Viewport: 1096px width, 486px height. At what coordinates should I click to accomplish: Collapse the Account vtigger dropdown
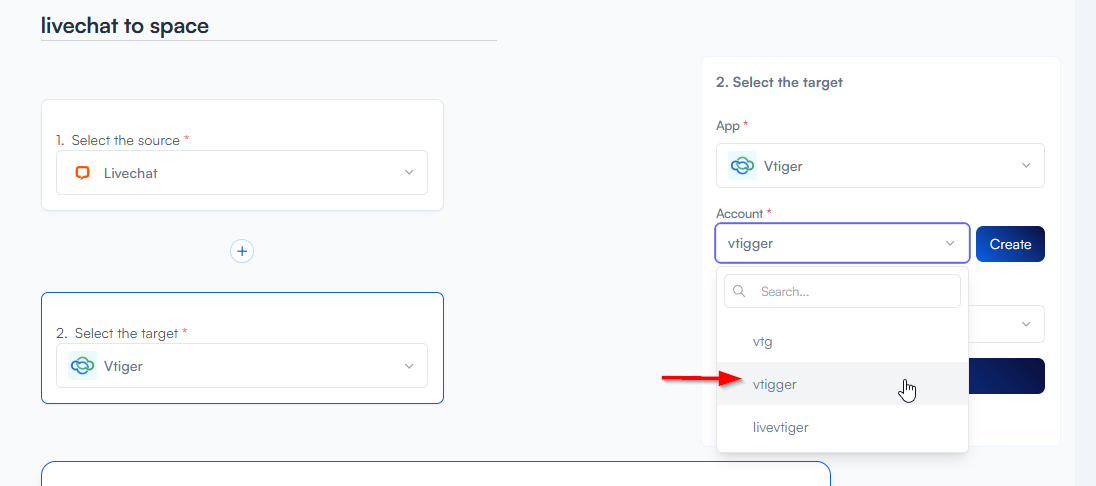[x=949, y=244]
